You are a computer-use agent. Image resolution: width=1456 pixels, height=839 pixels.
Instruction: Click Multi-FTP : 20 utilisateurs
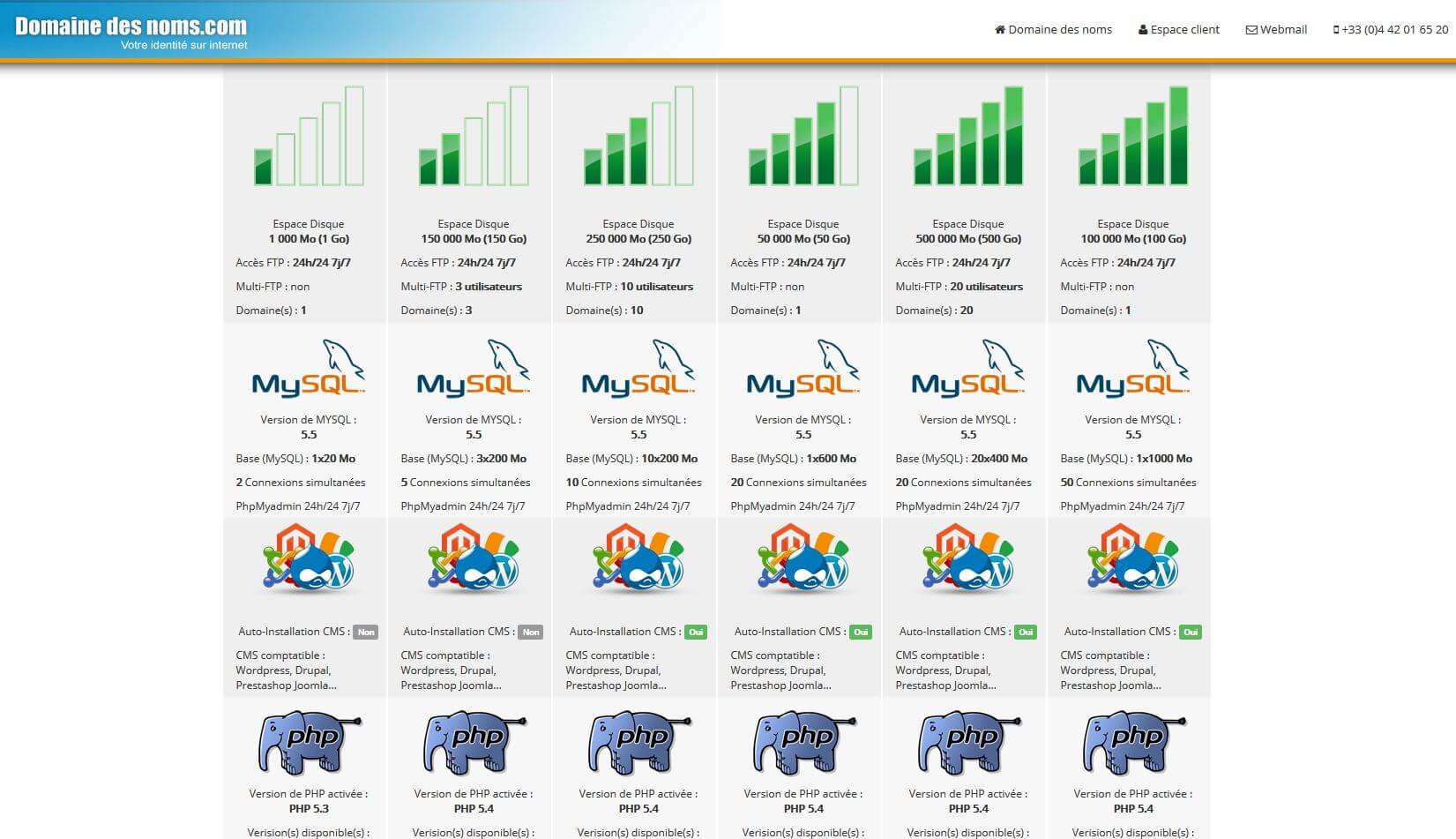[x=959, y=287]
